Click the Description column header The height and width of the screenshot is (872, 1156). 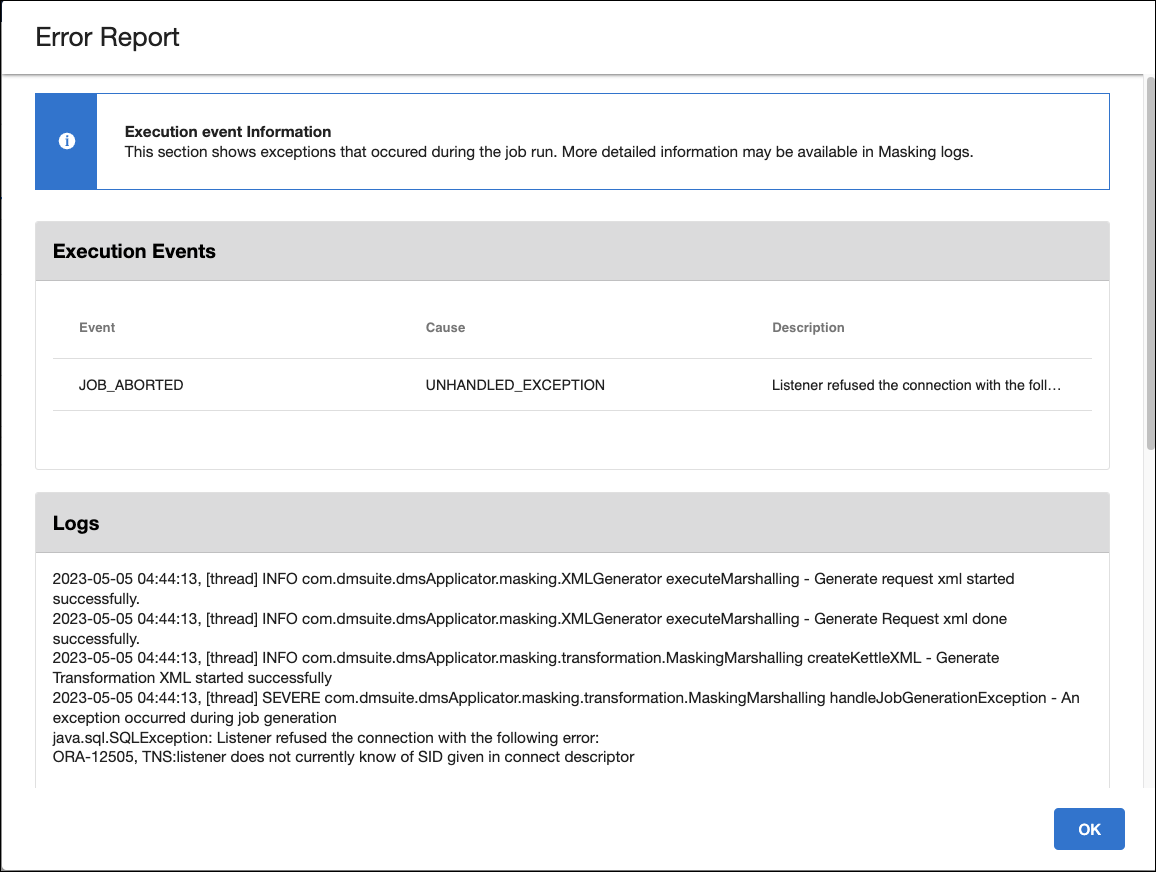point(808,328)
